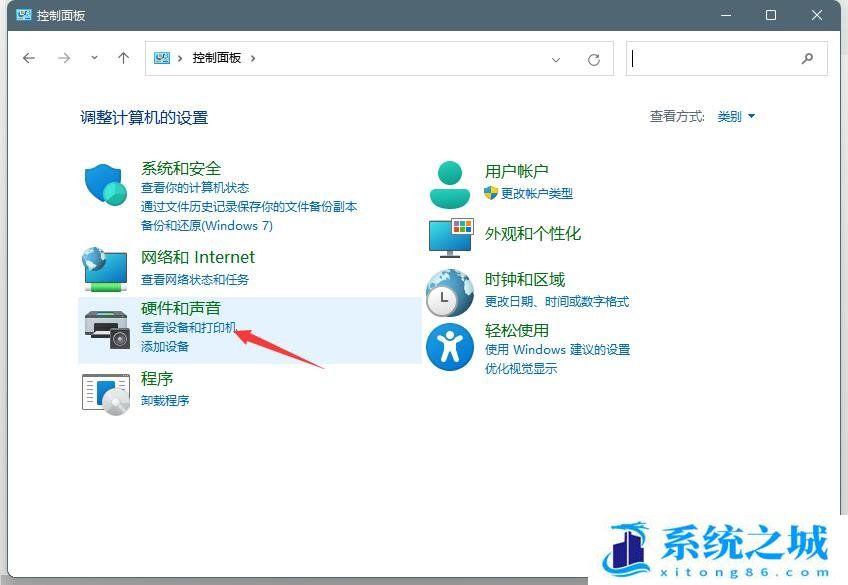Open 时钟和区域 category
This screenshot has width=848, height=585.
(x=525, y=280)
